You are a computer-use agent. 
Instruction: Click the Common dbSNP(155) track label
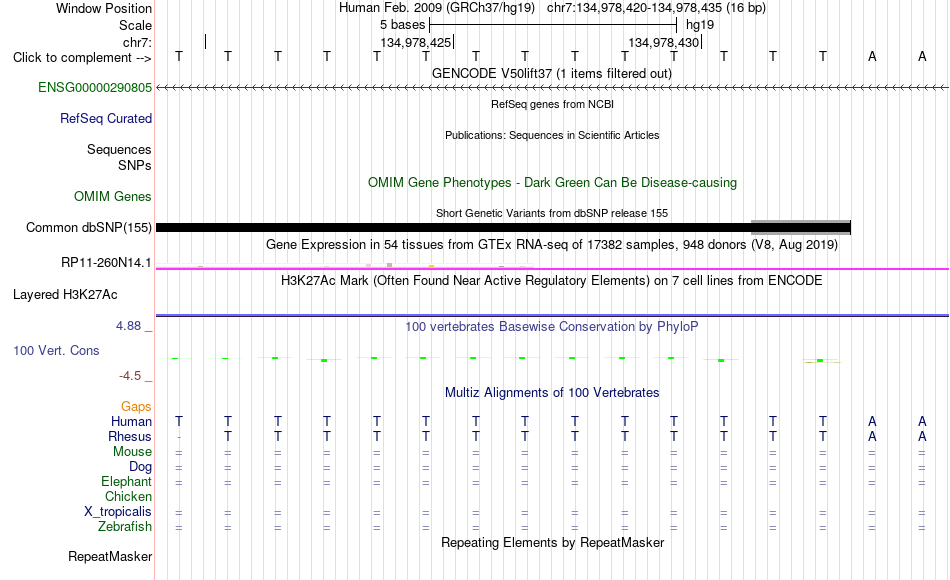[89, 228]
